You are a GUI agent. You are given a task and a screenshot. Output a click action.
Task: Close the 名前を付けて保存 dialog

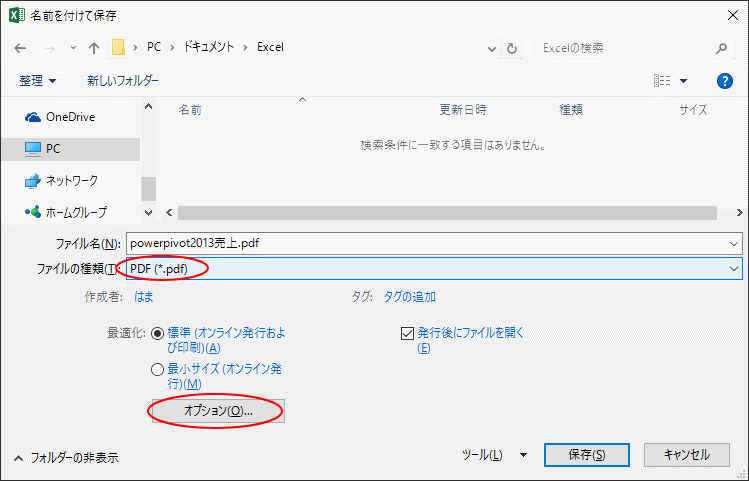[733, 15]
